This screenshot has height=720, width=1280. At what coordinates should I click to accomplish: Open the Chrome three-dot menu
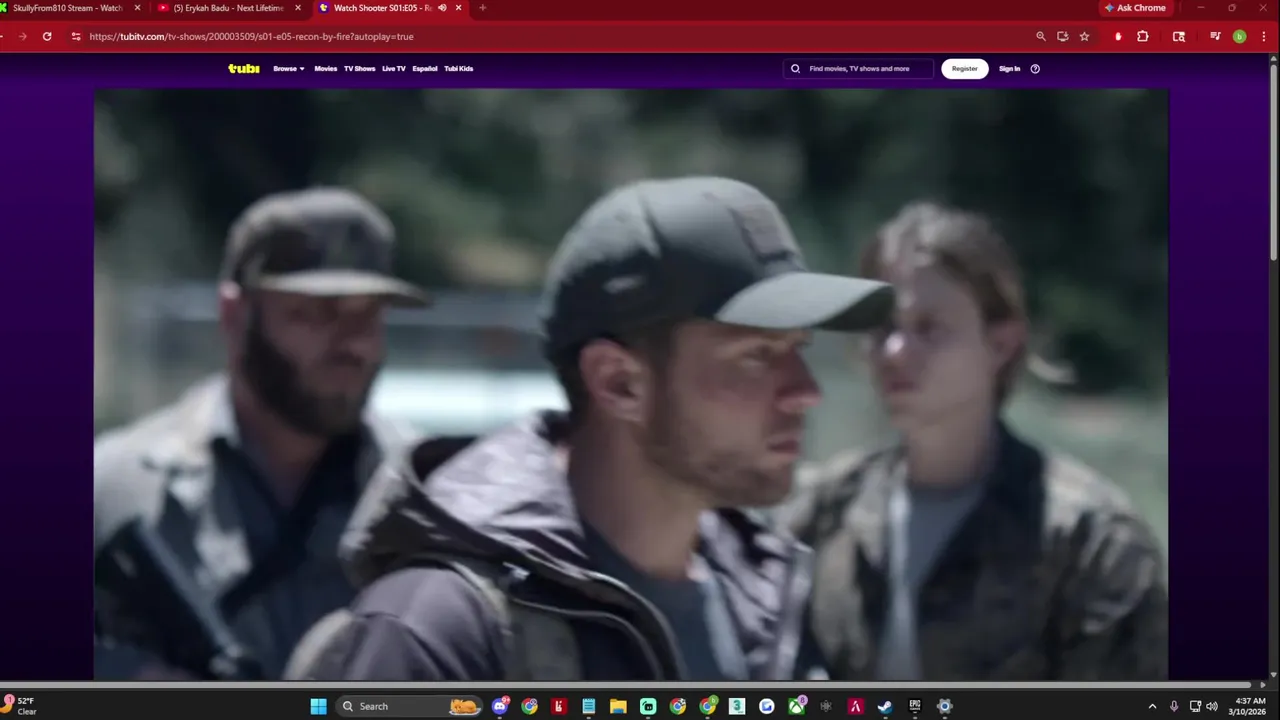[x=1264, y=36]
